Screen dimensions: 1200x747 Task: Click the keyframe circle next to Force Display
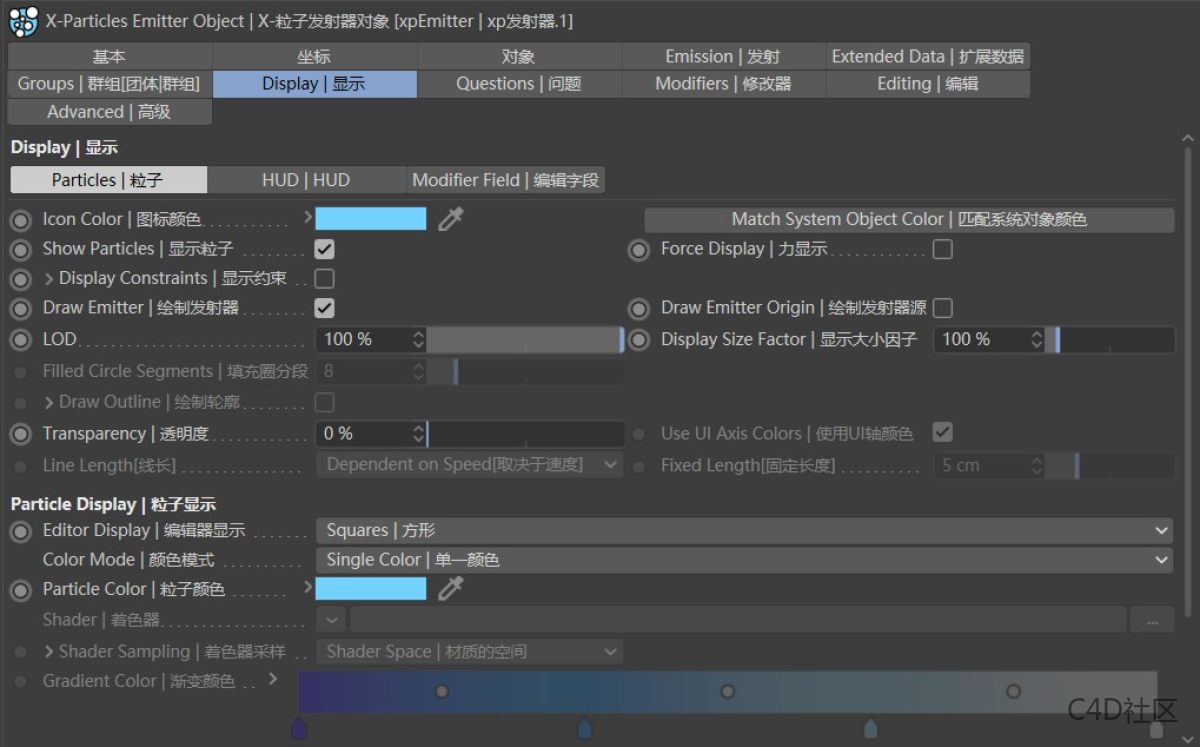[x=639, y=250]
